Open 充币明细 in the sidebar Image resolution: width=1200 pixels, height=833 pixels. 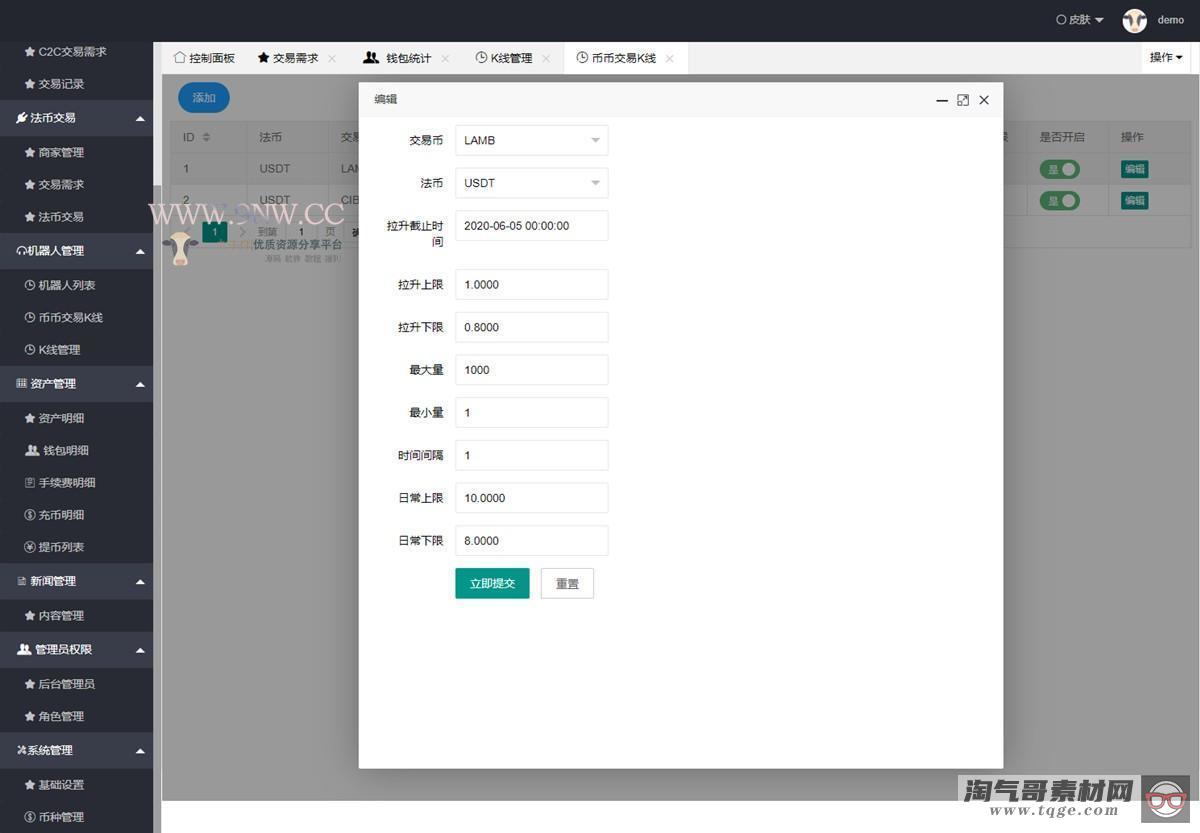(61, 515)
